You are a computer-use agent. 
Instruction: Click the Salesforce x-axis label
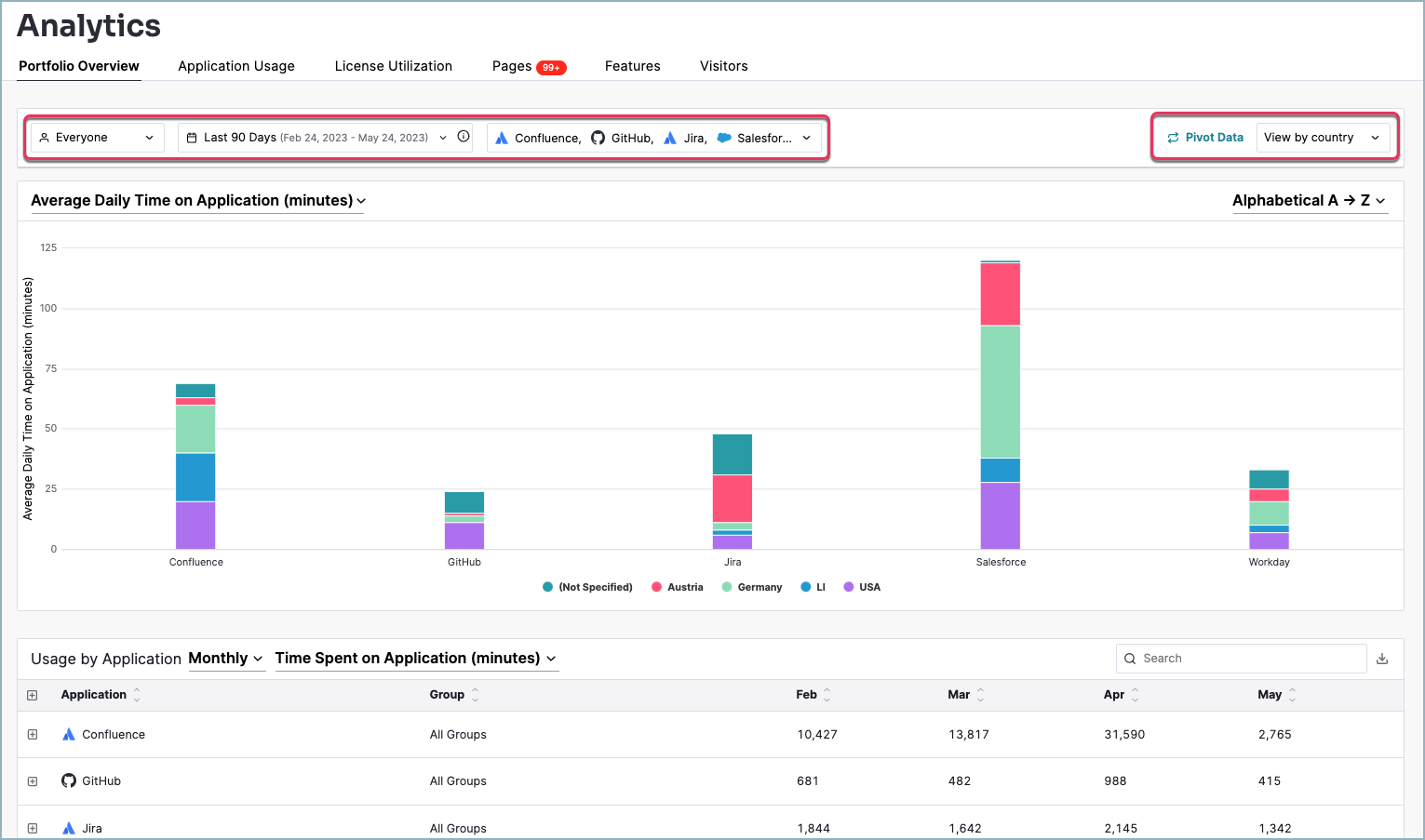[x=1001, y=562]
